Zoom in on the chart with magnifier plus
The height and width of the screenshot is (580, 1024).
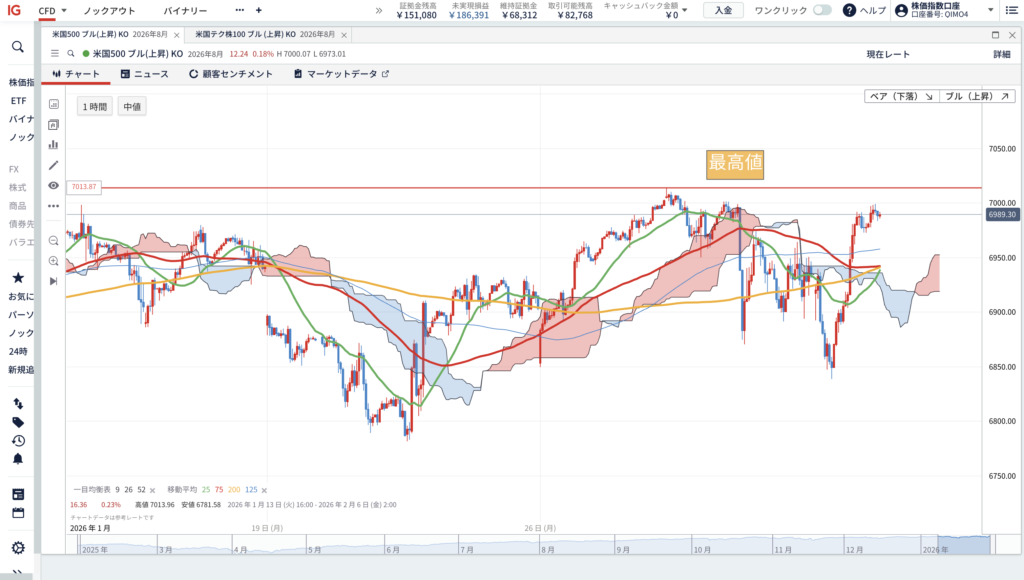click(x=53, y=261)
